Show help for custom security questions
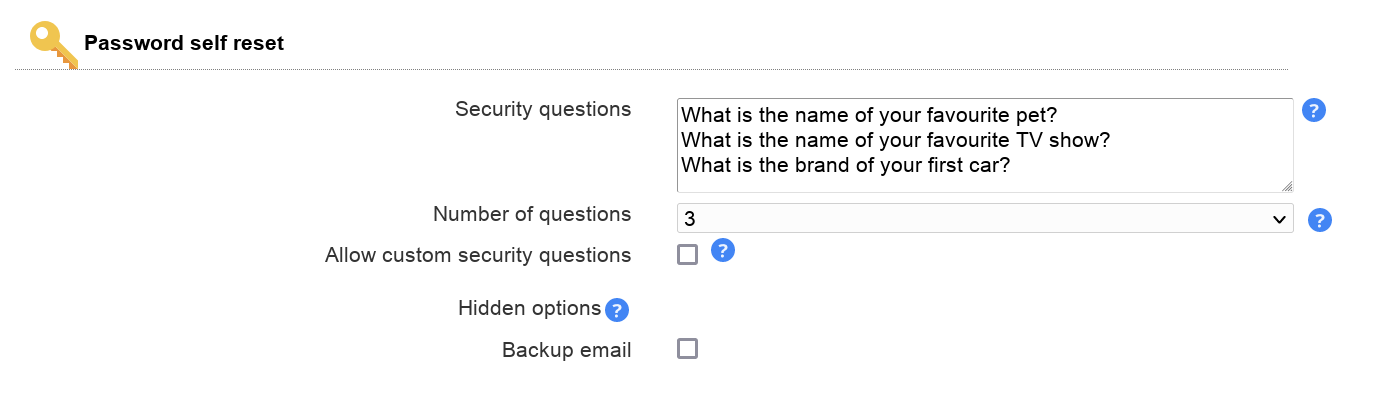 723,250
